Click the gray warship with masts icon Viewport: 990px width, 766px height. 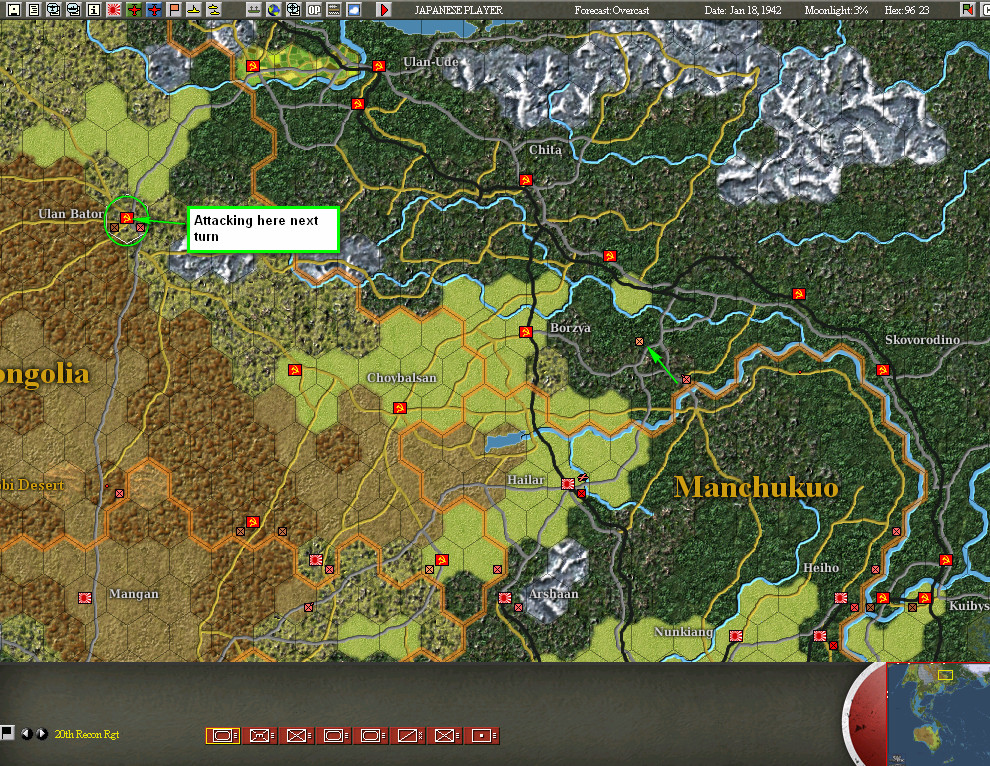click(x=253, y=9)
